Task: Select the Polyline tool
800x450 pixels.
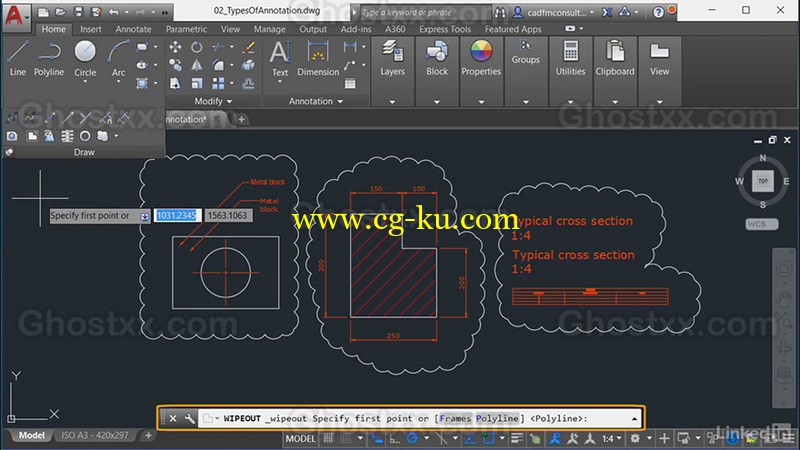Action: pyautogui.click(x=49, y=59)
